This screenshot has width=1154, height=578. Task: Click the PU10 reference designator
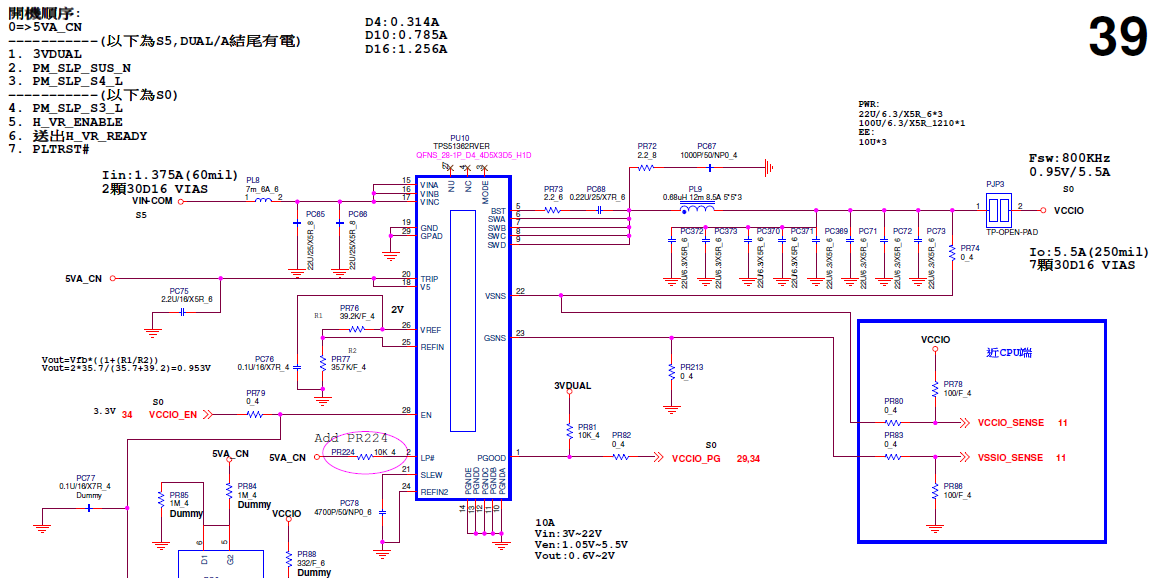(x=460, y=138)
